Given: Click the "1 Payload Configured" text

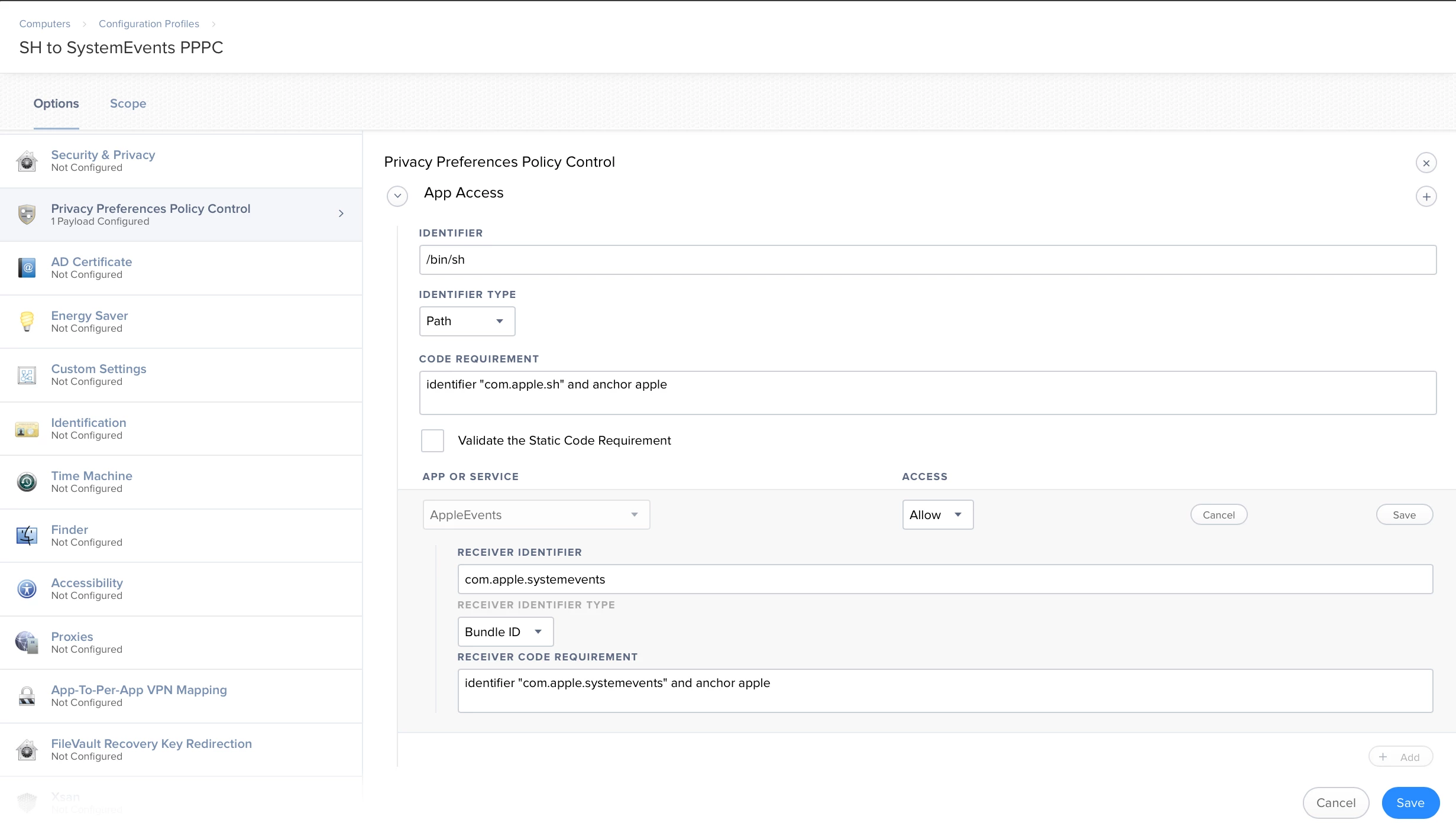Looking at the screenshot, I should click(100, 221).
